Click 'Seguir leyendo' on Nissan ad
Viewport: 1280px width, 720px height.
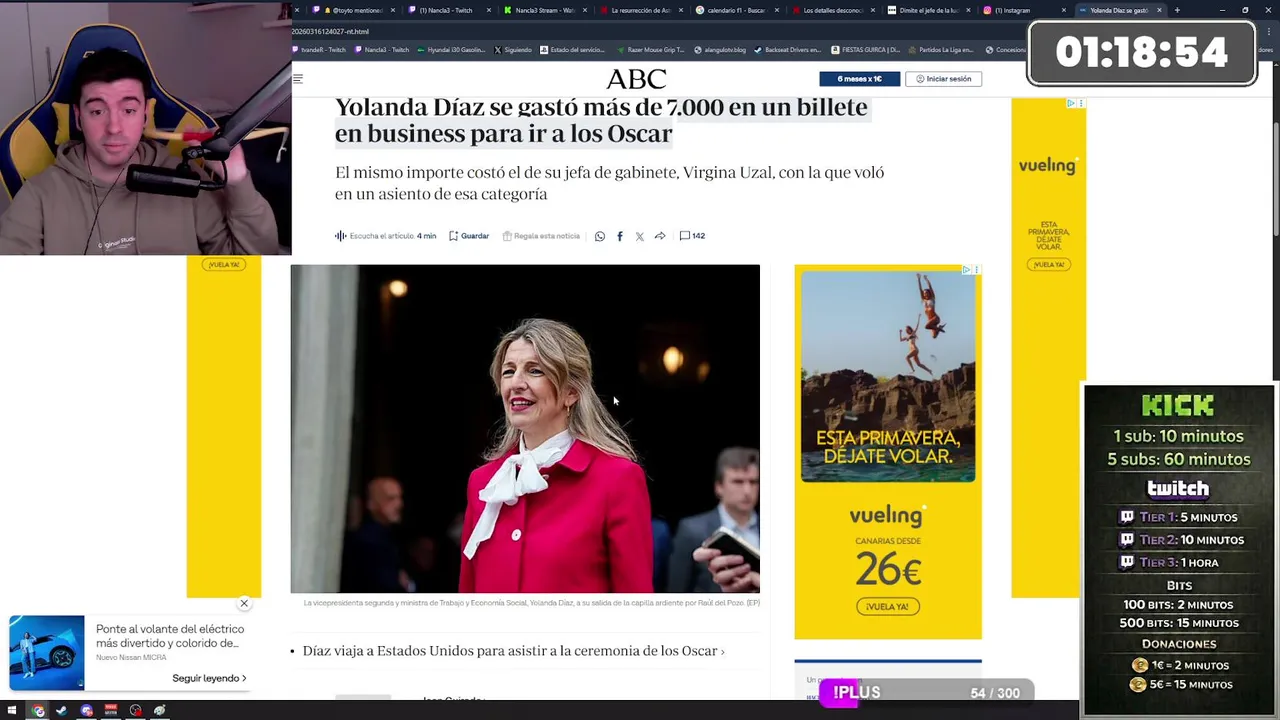tap(209, 678)
